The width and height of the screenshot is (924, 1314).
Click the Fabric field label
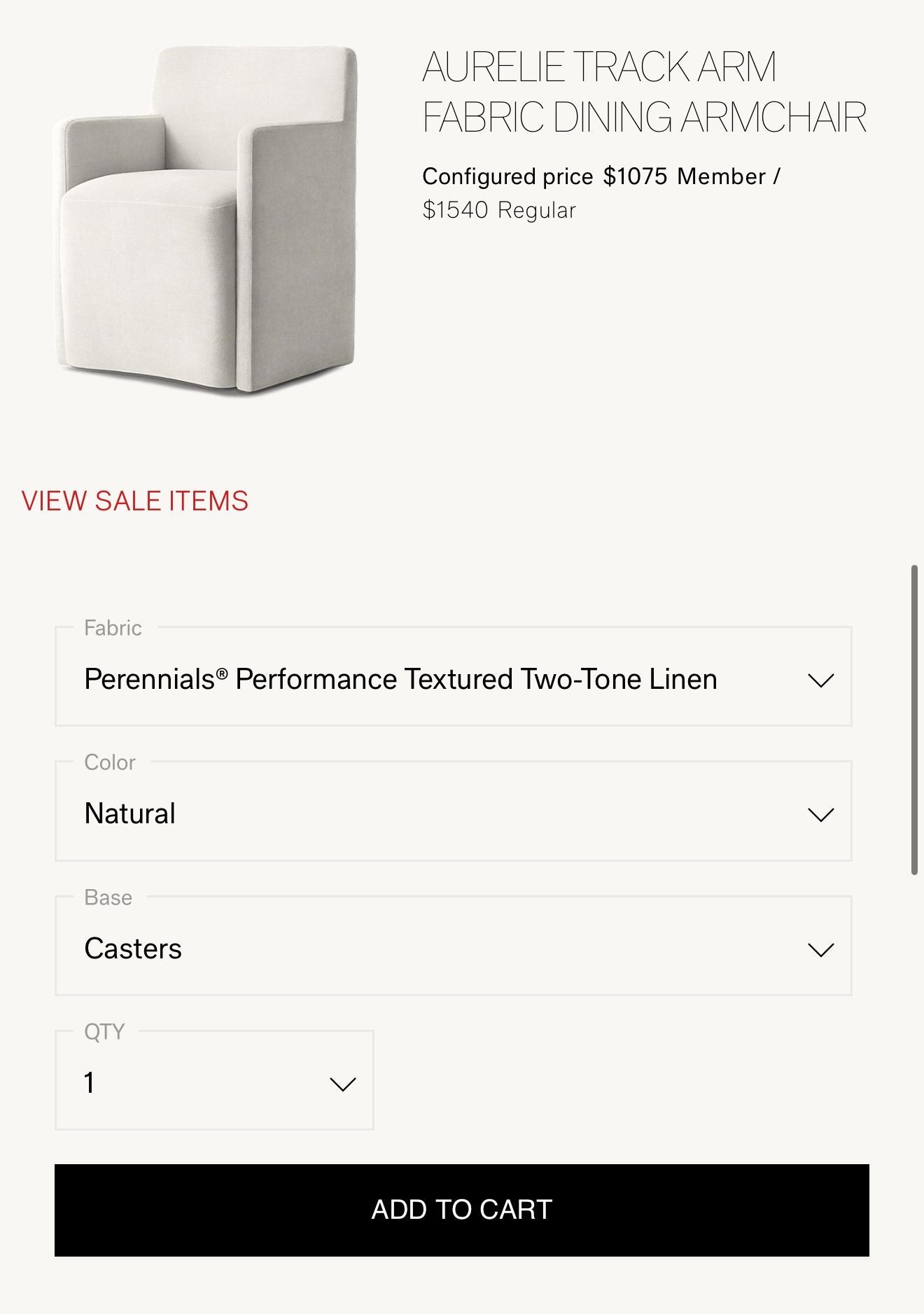[113, 628]
